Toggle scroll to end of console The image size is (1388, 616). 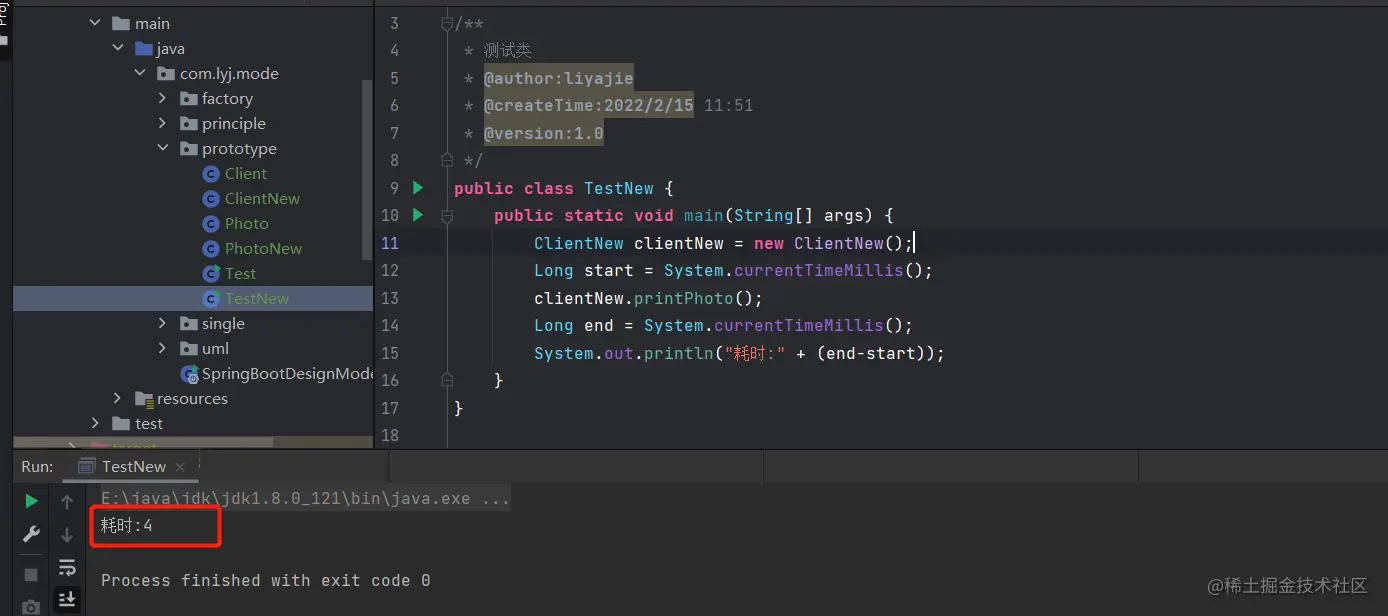(x=67, y=599)
